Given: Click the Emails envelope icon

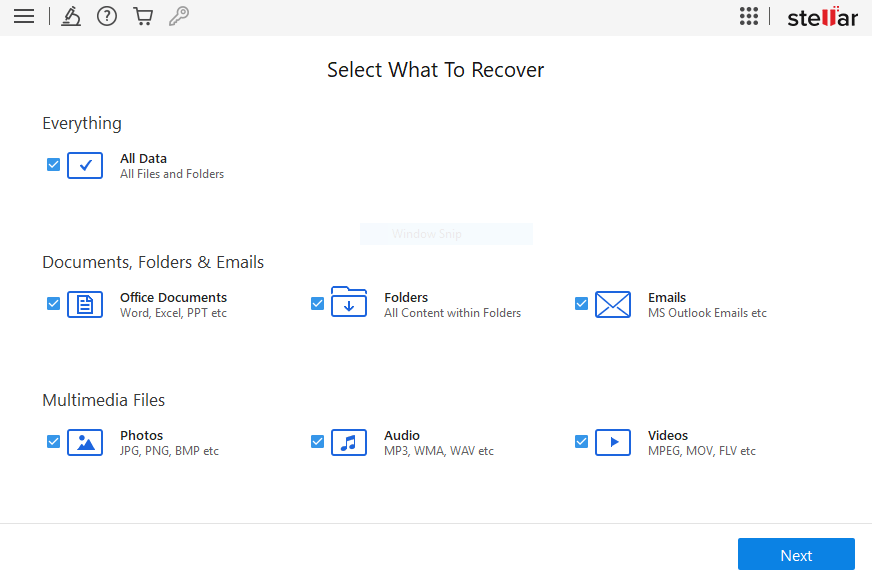Looking at the screenshot, I should (x=613, y=304).
